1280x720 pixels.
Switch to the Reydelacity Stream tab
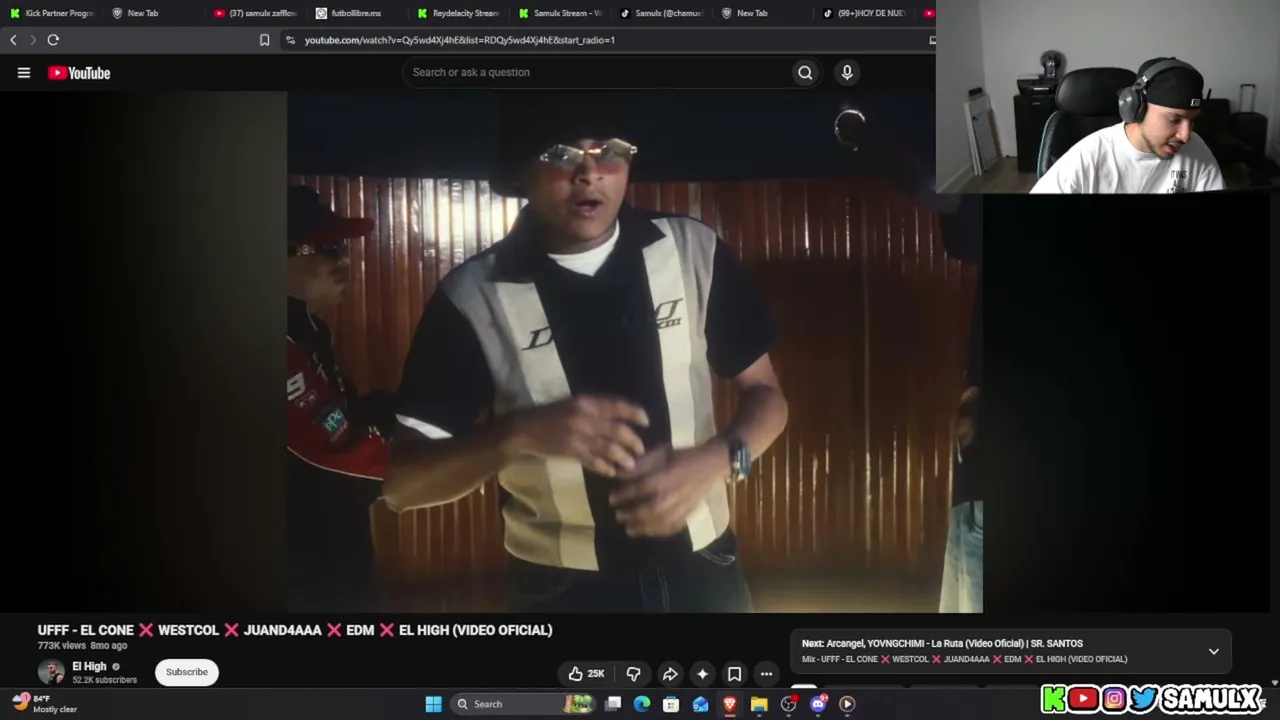tap(458, 13)
